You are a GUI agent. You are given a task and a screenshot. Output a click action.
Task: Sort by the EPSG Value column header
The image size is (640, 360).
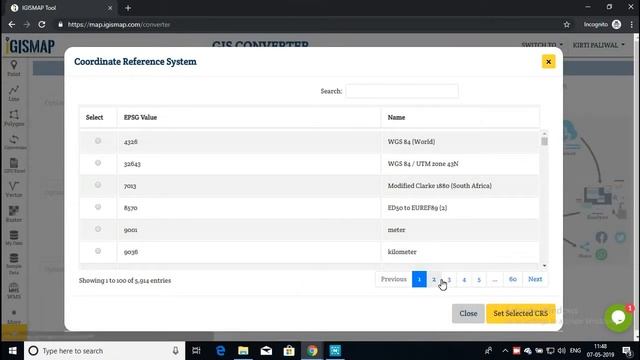(x=249, y=118)
